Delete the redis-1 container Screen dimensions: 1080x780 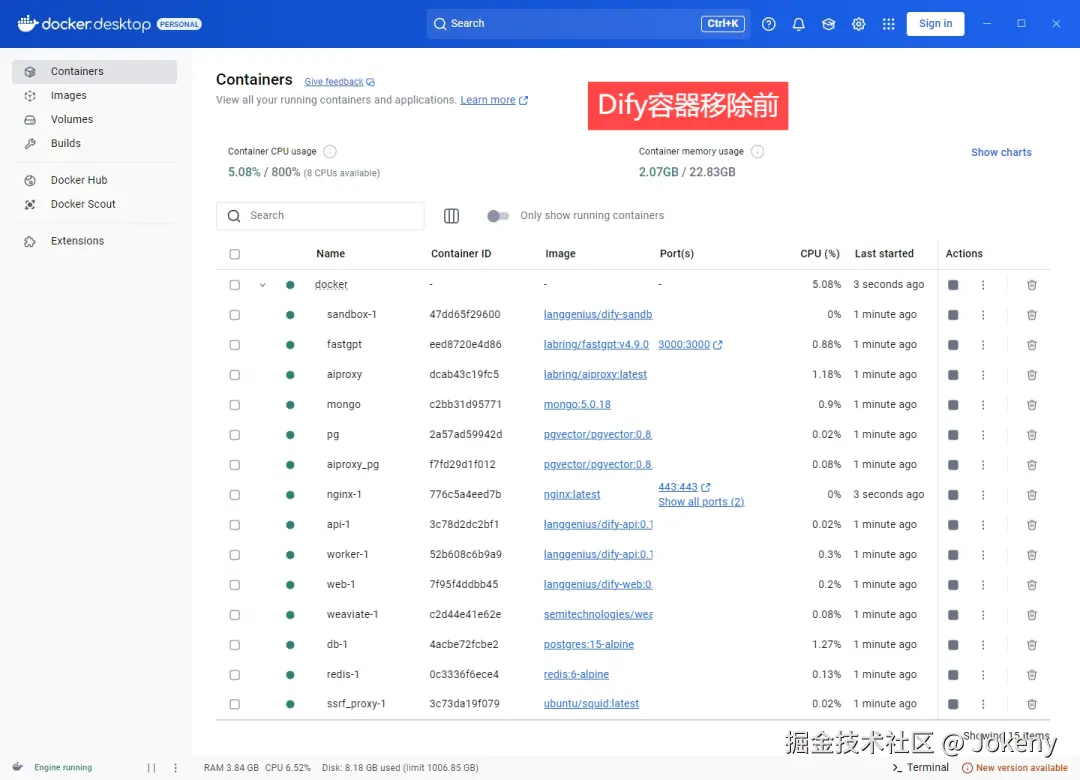click(x=1032, y=675)
